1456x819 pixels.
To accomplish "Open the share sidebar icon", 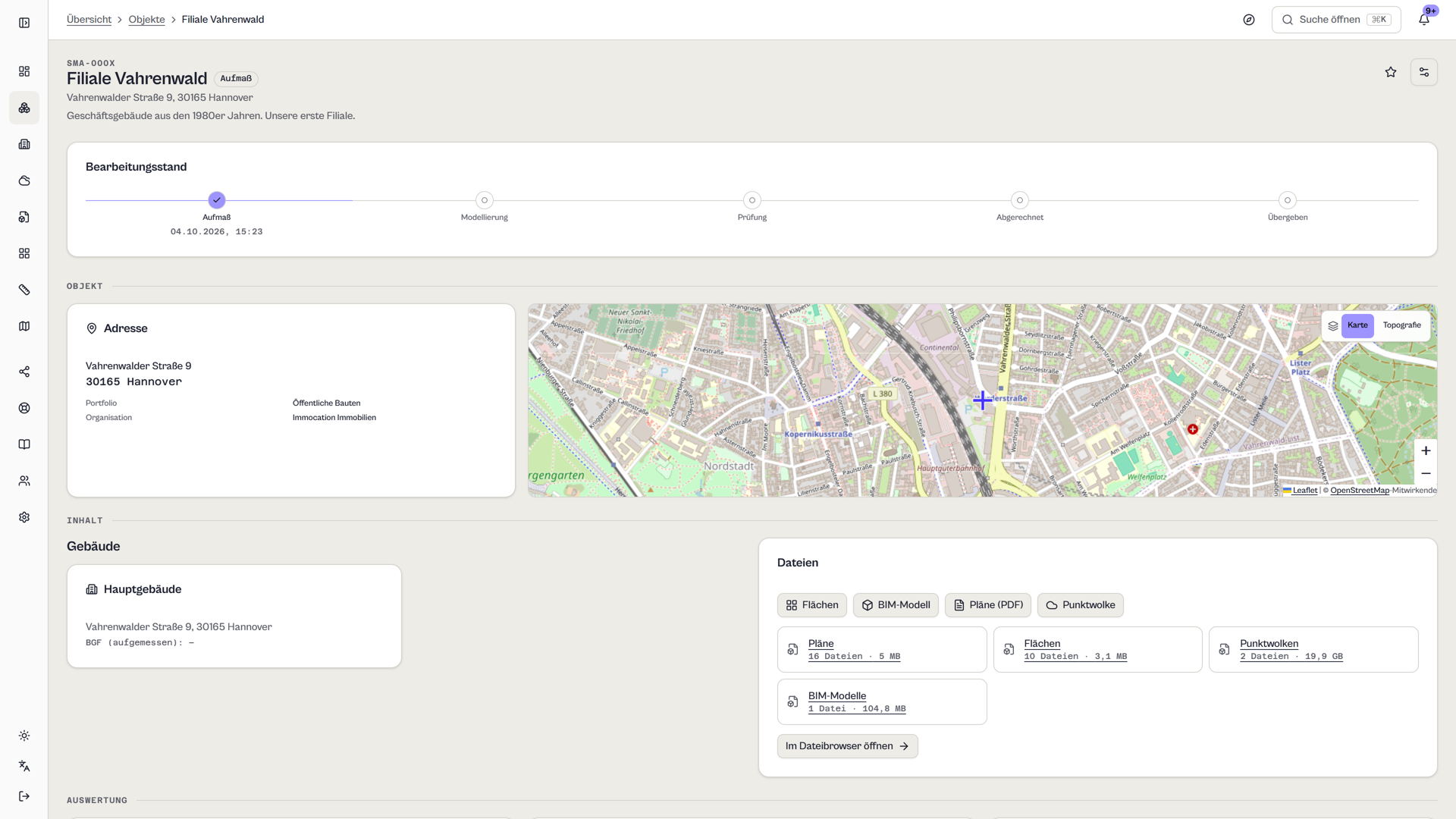I will click(x=24, y=372).
